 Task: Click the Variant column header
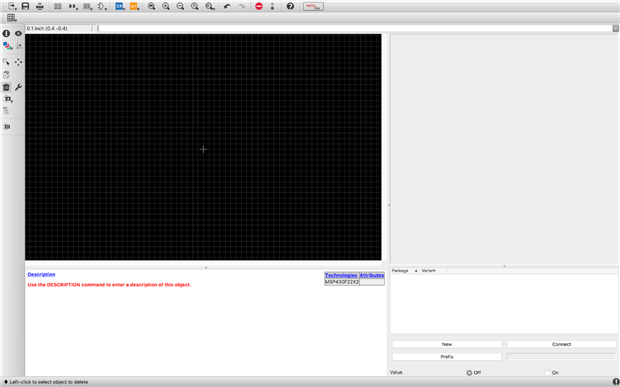pos(433,271)
